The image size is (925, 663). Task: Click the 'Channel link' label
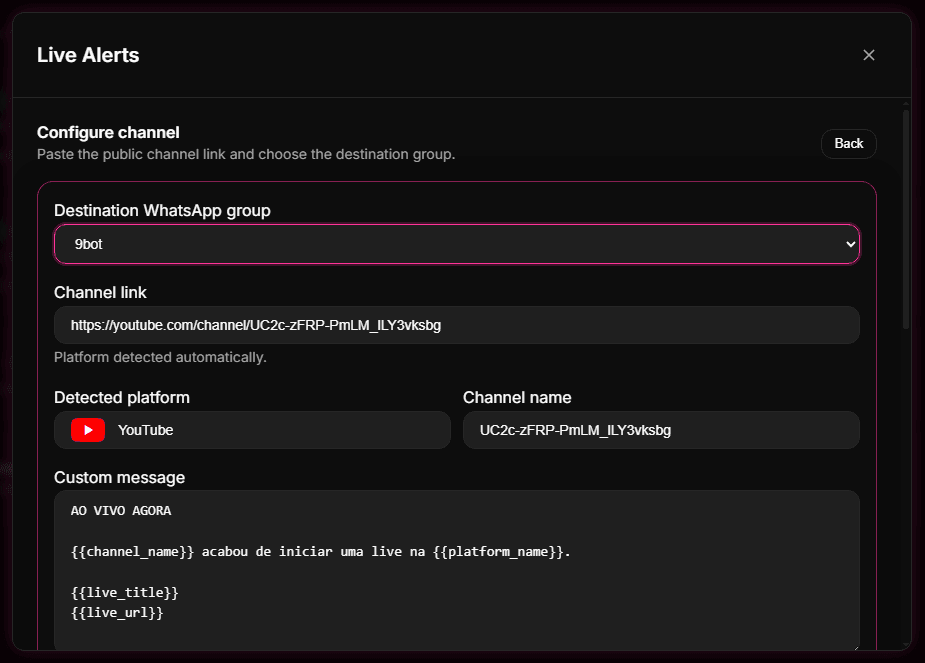pyautogui.click(x=100, y=293)
